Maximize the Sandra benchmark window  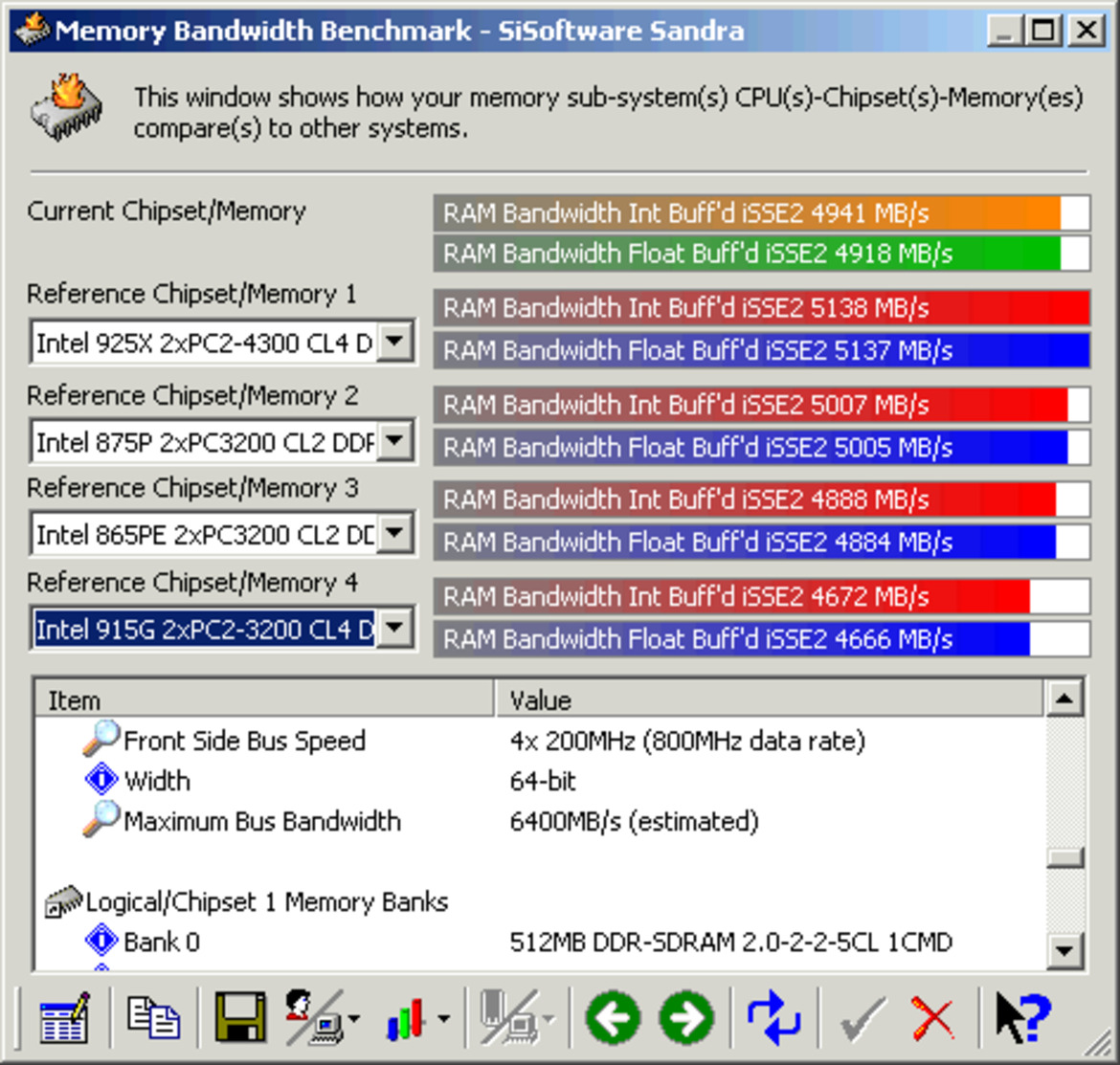1042,31
